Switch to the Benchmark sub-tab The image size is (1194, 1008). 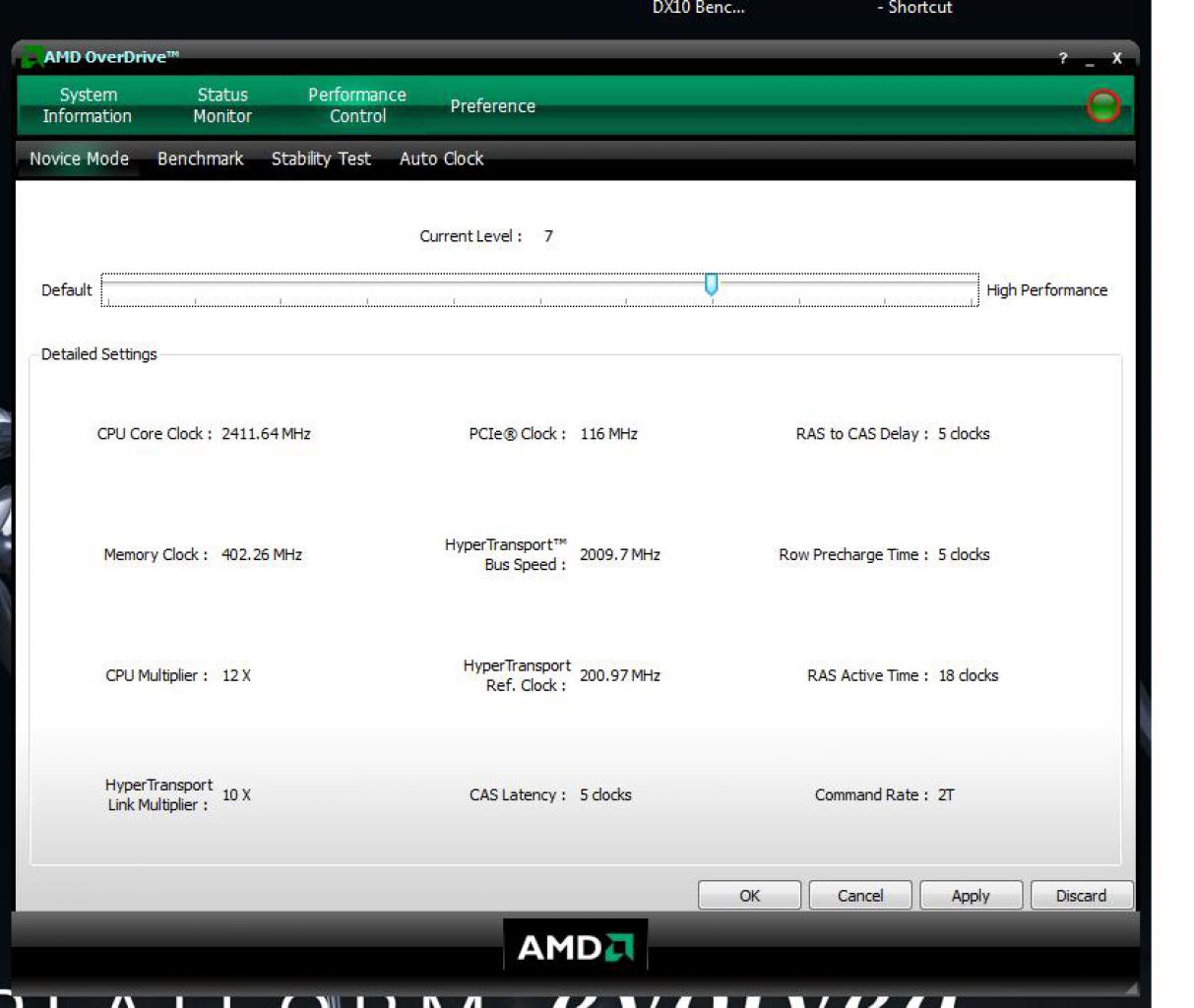click(201, 158)
